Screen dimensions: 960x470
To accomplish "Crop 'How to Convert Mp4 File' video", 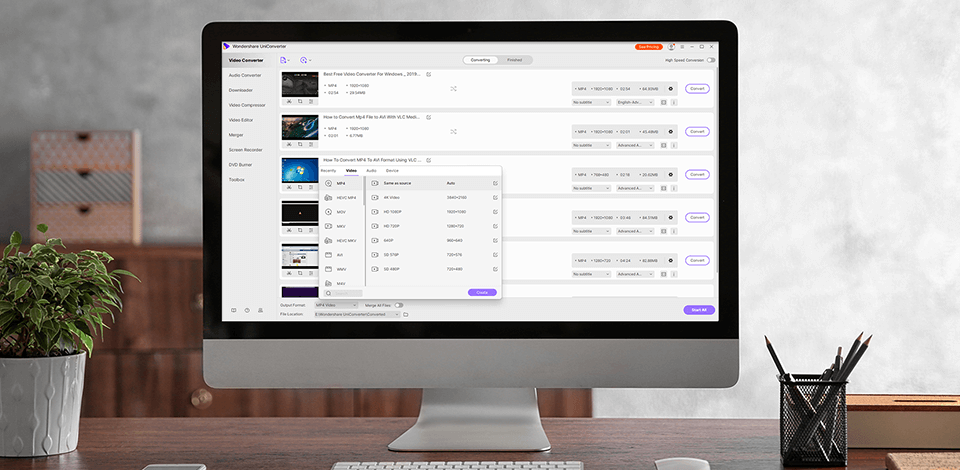I will point(300,144).
